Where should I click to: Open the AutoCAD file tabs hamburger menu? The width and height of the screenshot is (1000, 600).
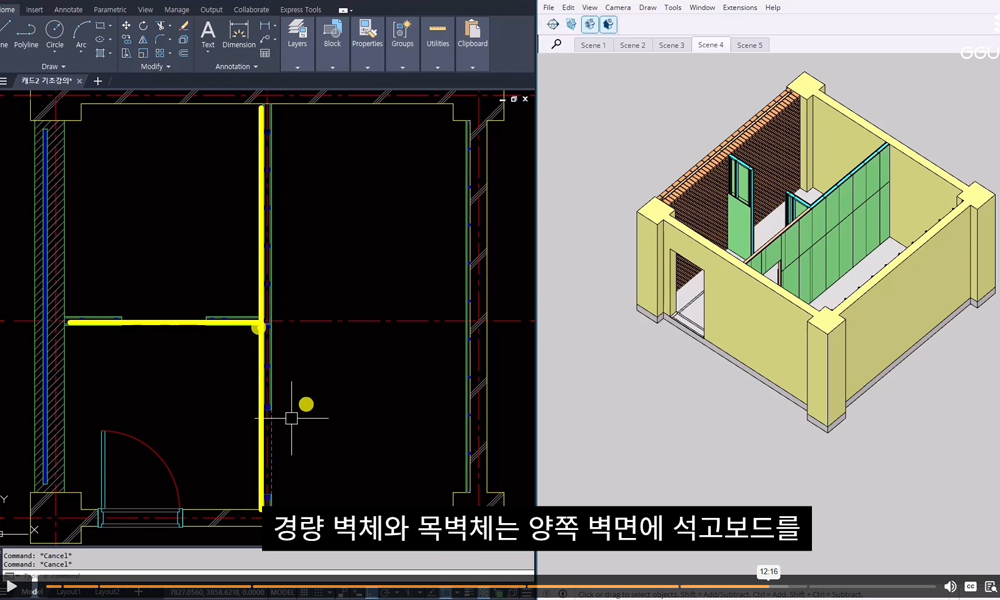coord(4,81)
